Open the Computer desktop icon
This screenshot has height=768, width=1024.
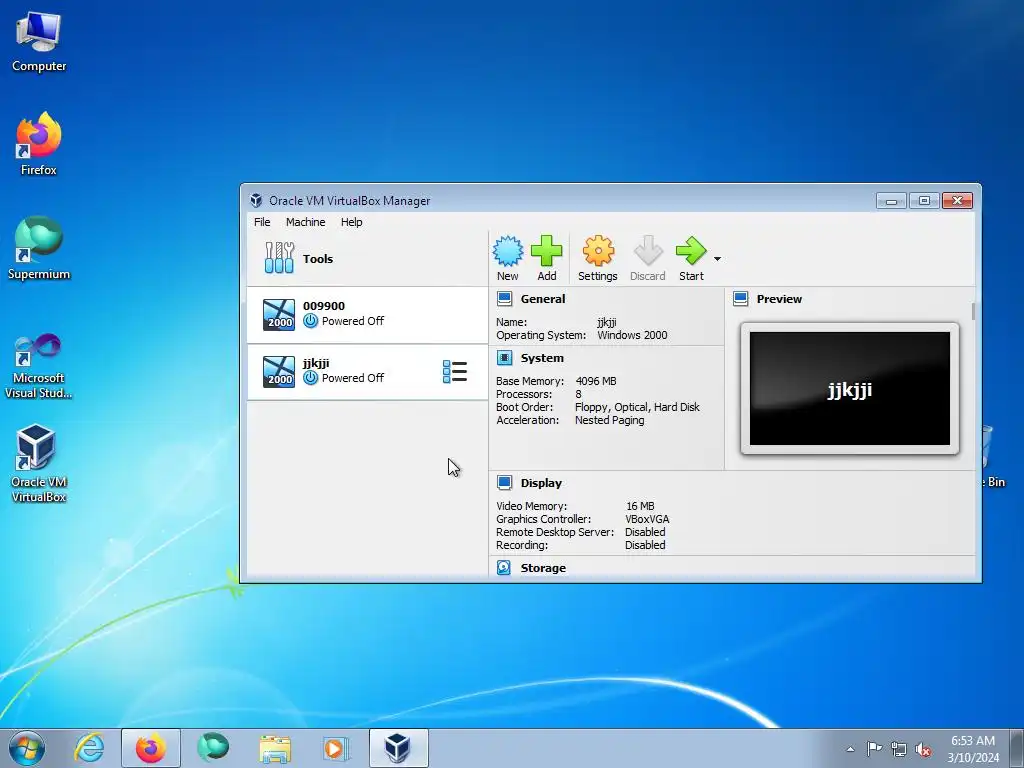pyautogui.click(x=39, y=42)
